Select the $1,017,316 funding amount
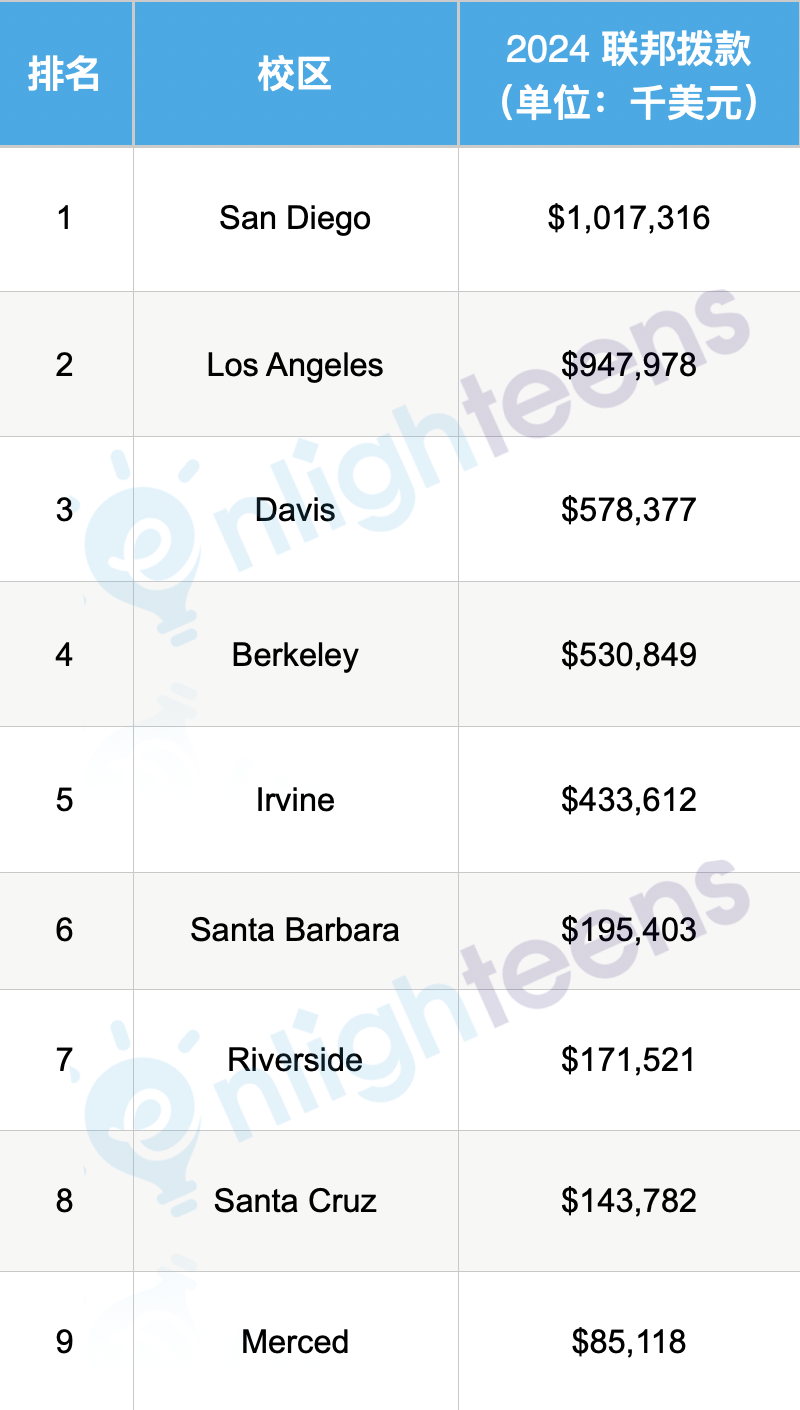Image resolution: width=800 pixels, height=1410 pixels. tap(629, 218)
